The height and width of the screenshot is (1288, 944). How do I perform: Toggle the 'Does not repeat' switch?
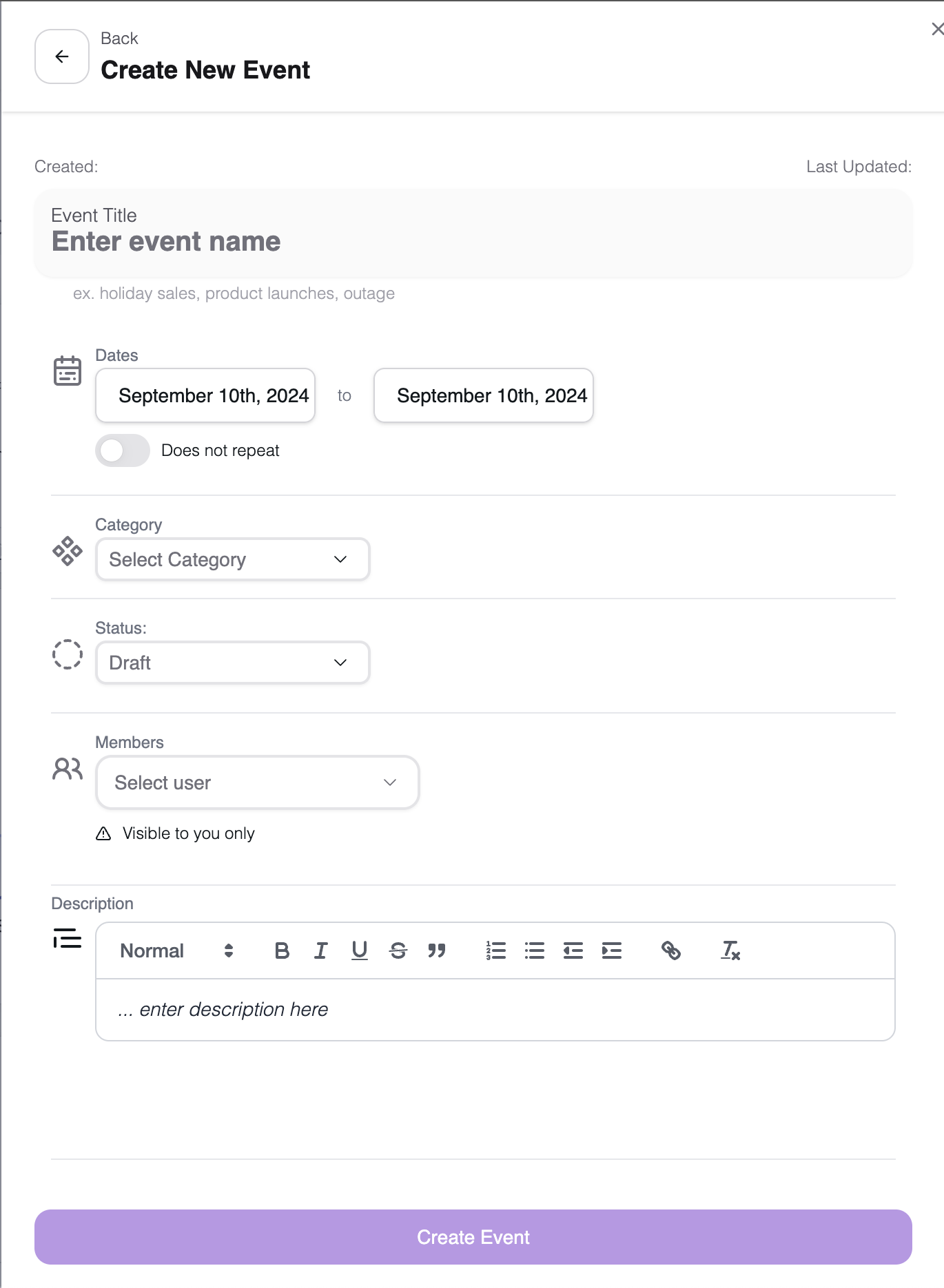click(x=123, y=450)
